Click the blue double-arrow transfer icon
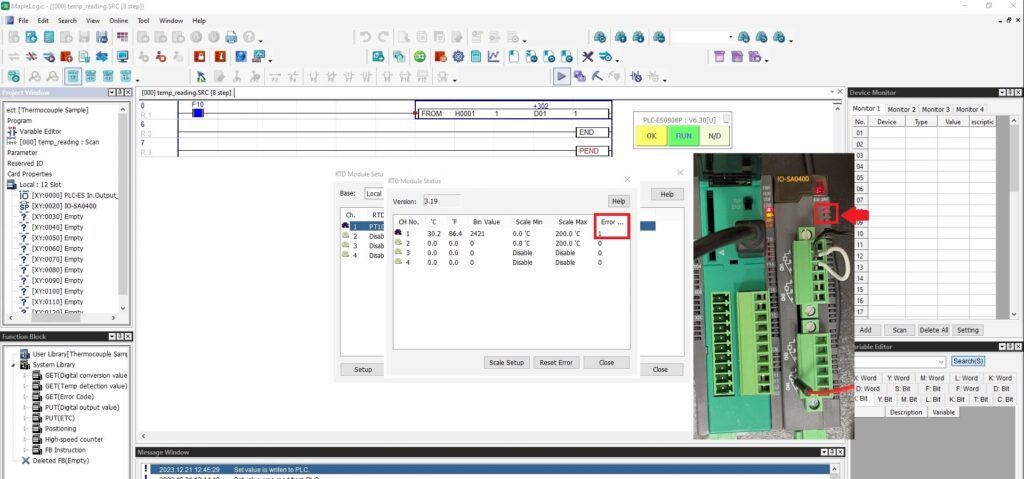The height and width of the screenshot is (479, 1024). pyautogui.click(x=102, y=57)
